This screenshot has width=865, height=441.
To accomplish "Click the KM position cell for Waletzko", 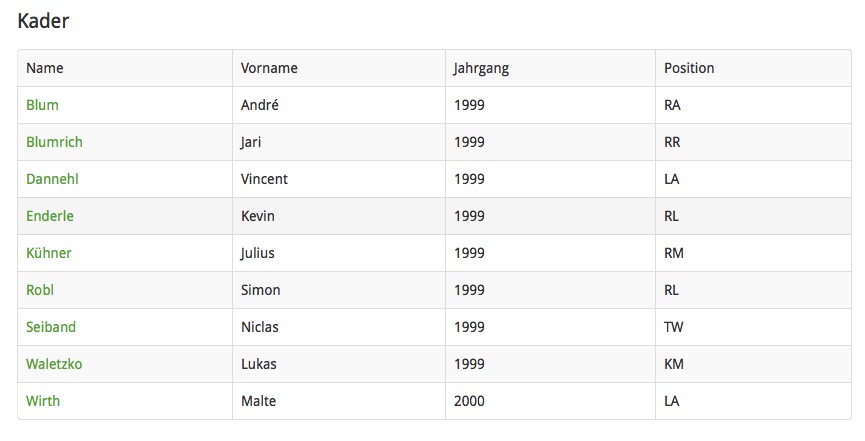I will (674, 364).
